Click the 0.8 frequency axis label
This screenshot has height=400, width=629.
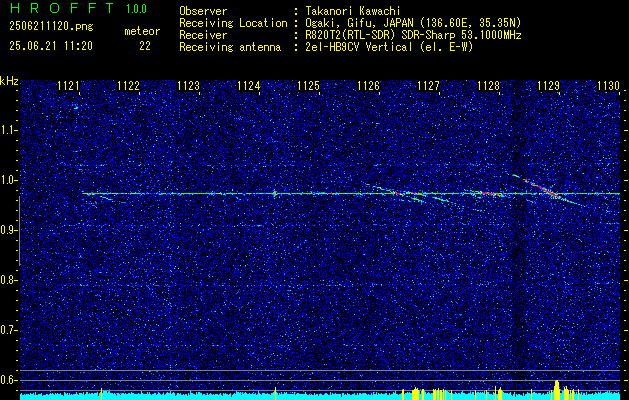coord(7,280)
